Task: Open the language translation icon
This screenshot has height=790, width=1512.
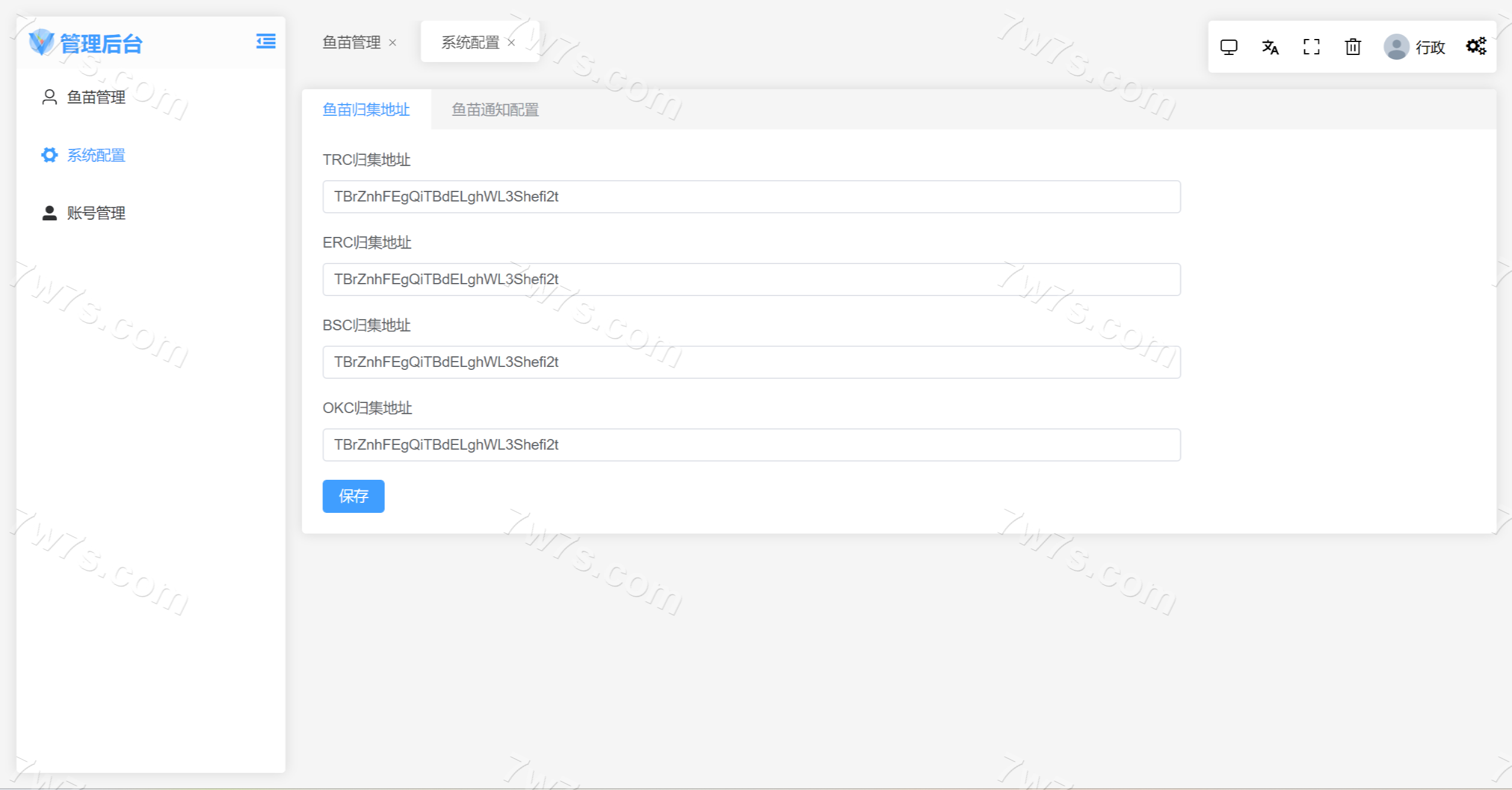Action: [x=1270, y=47]
